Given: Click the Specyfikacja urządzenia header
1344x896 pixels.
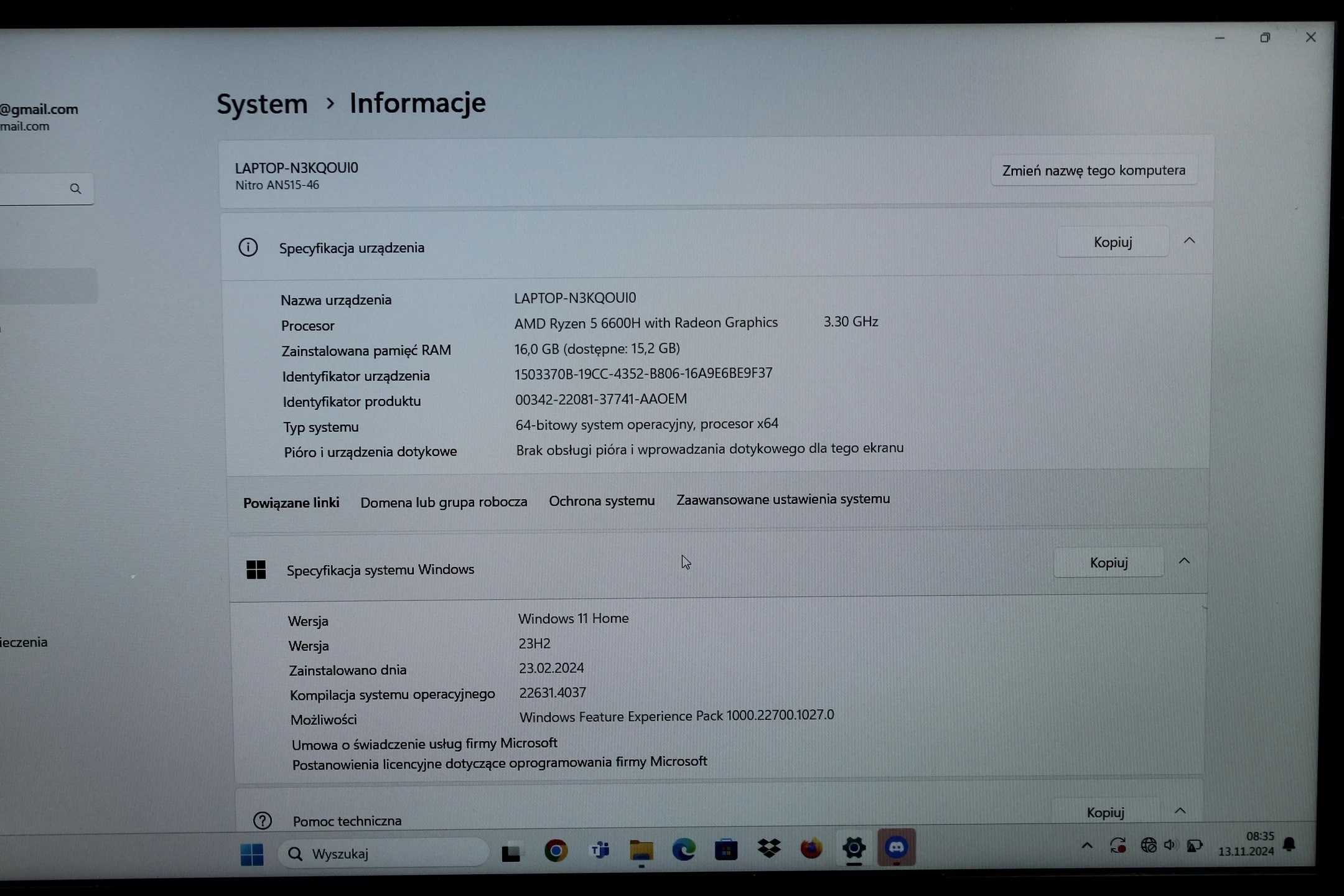Looking at the screenshot, I should tap(352, 248).
